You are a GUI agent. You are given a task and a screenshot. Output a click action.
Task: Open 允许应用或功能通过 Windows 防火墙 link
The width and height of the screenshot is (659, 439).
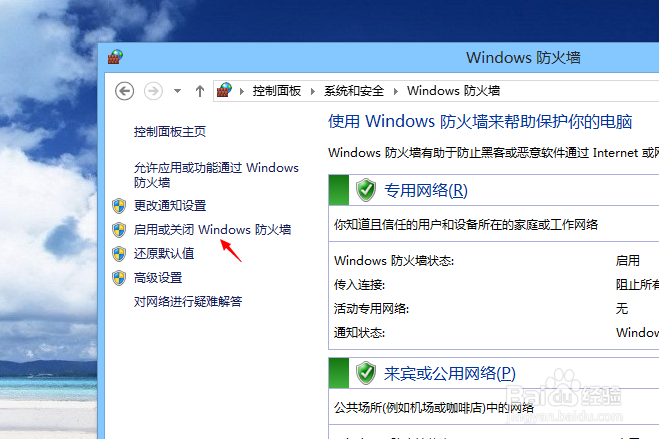coord(216,175)
